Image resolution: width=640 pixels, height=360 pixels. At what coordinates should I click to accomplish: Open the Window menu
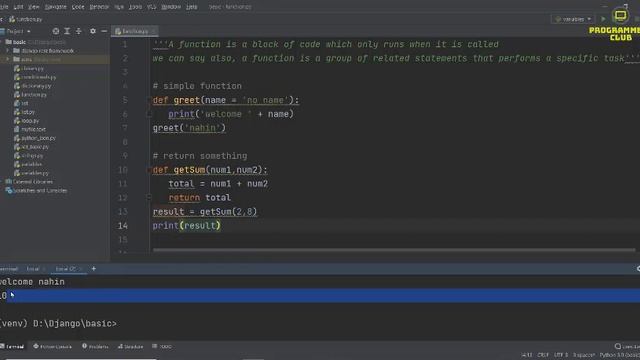171,7
